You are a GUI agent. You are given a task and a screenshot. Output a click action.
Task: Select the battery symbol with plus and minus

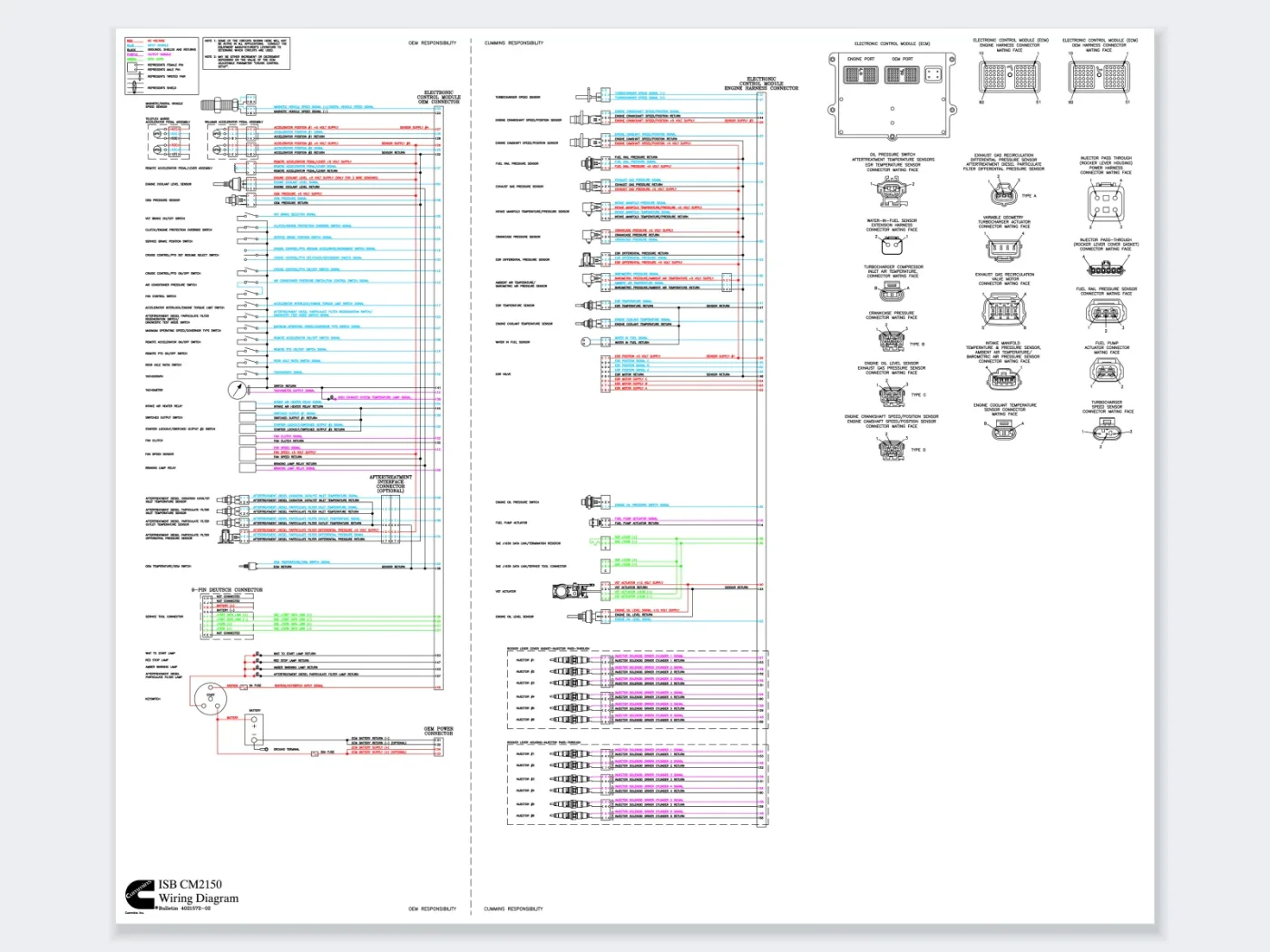[x=254, y=731]
